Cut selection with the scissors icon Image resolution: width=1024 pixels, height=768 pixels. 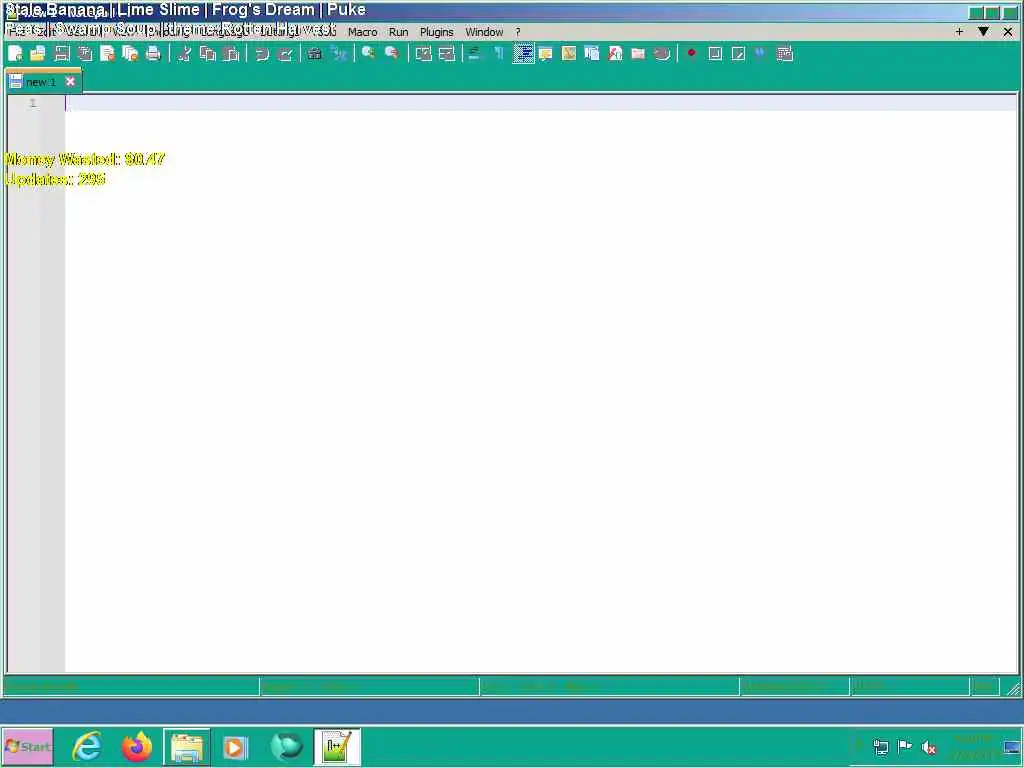(x=184, y=54)
